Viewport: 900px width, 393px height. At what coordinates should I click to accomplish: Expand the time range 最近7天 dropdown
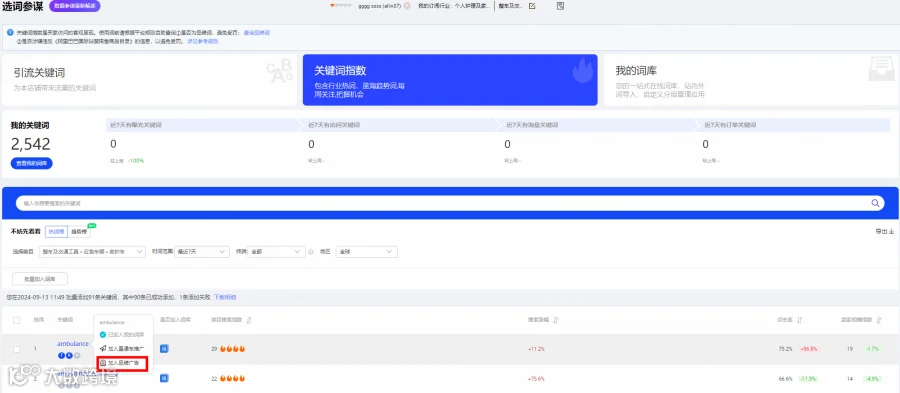click(203, 252)
